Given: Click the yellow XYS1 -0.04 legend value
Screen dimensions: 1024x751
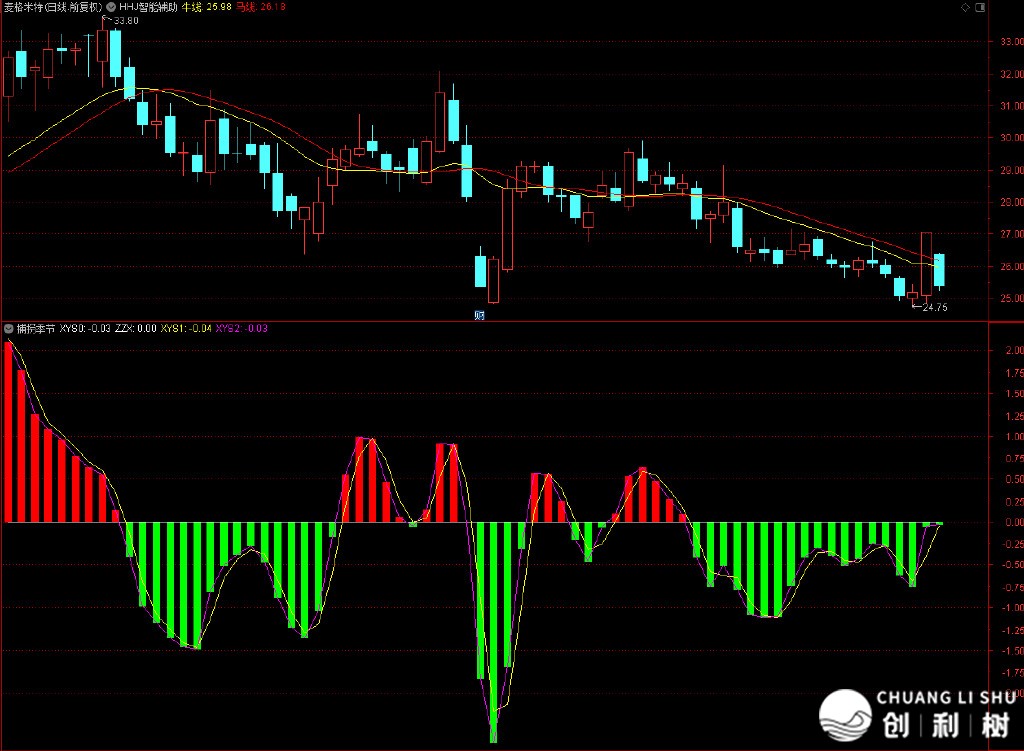Looking at the screenshot, I should click(x=186, y=328).
